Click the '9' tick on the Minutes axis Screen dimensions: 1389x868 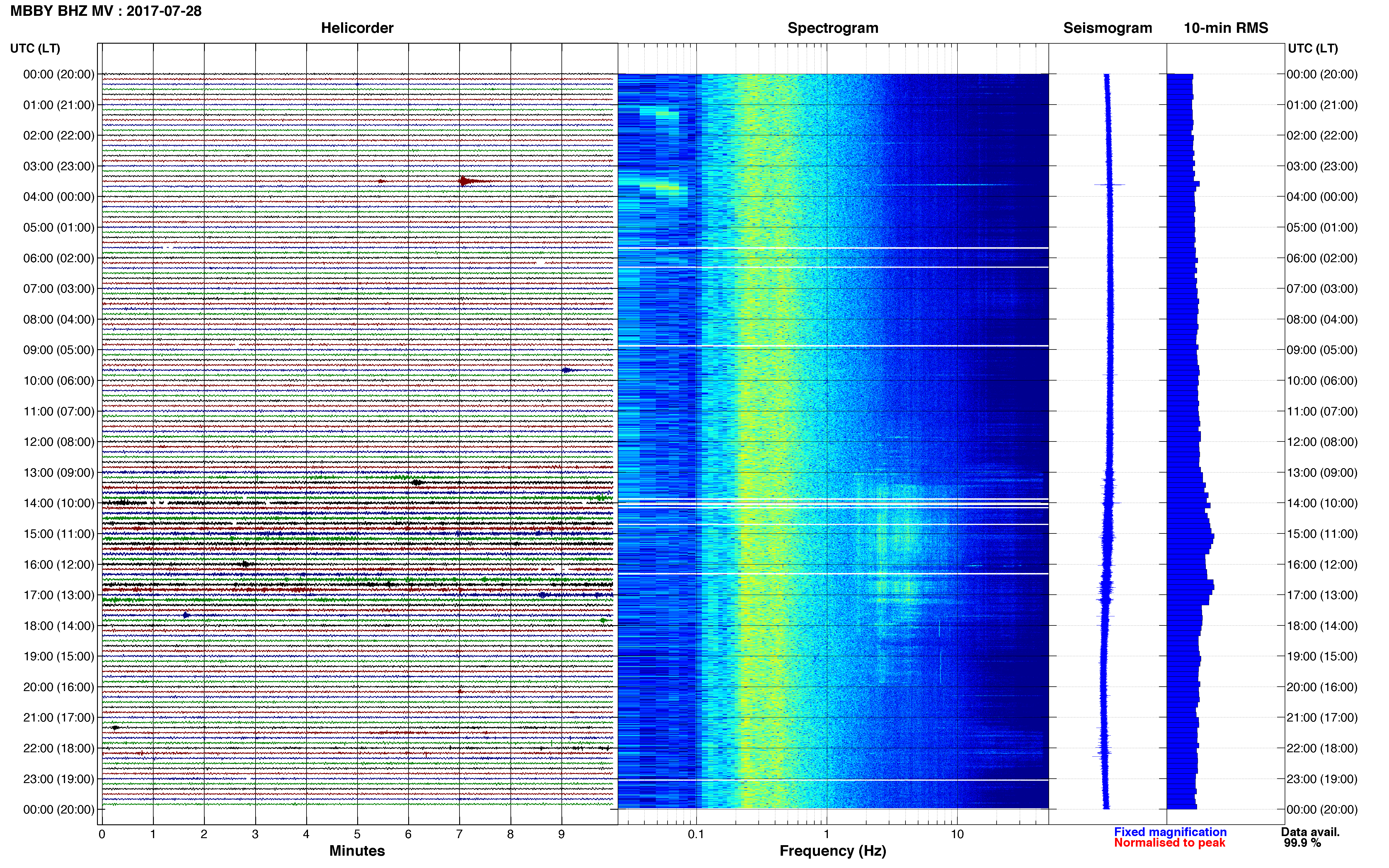pos(561,835)
